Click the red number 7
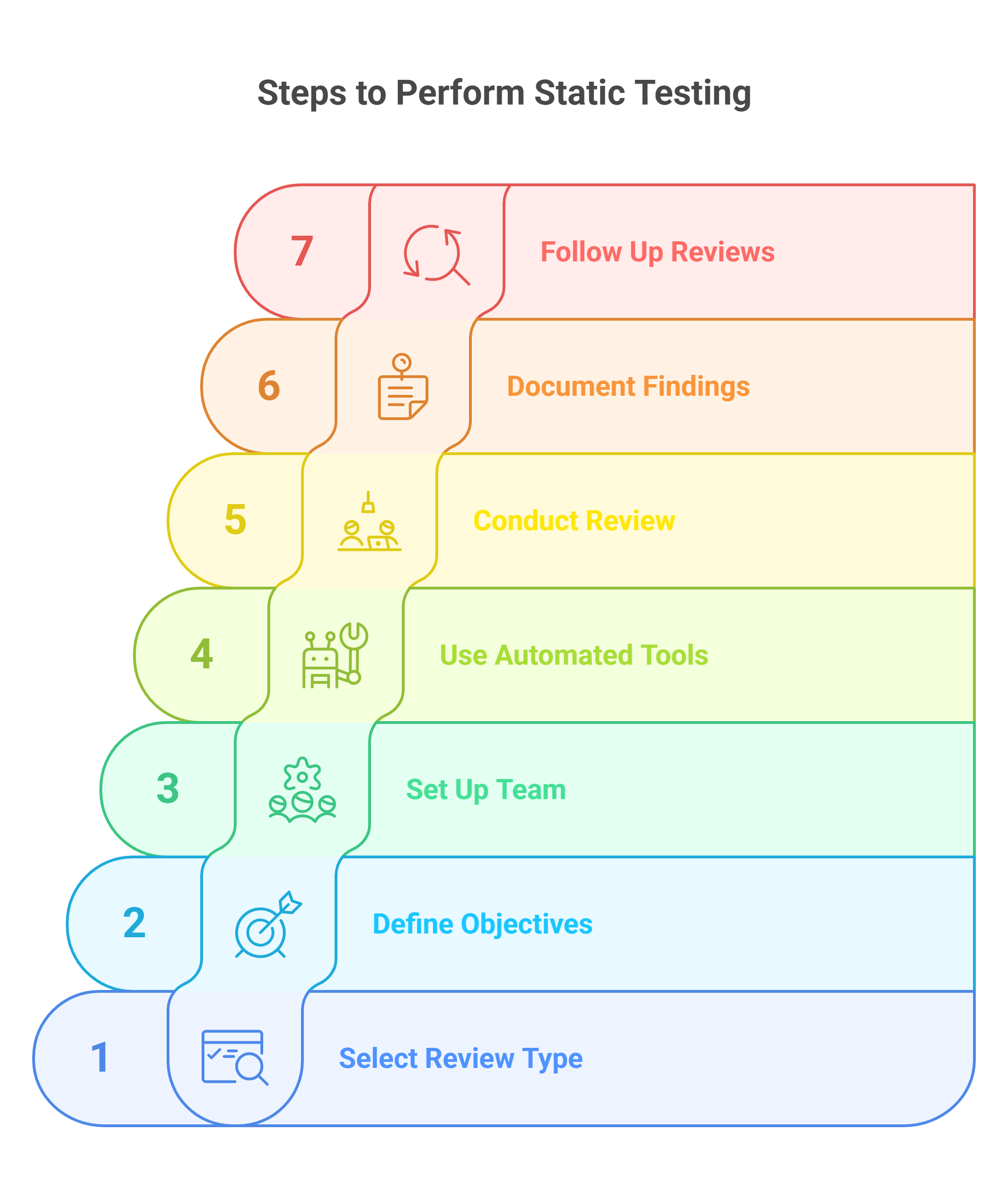 pyautogui.click(x=302, y=252)
